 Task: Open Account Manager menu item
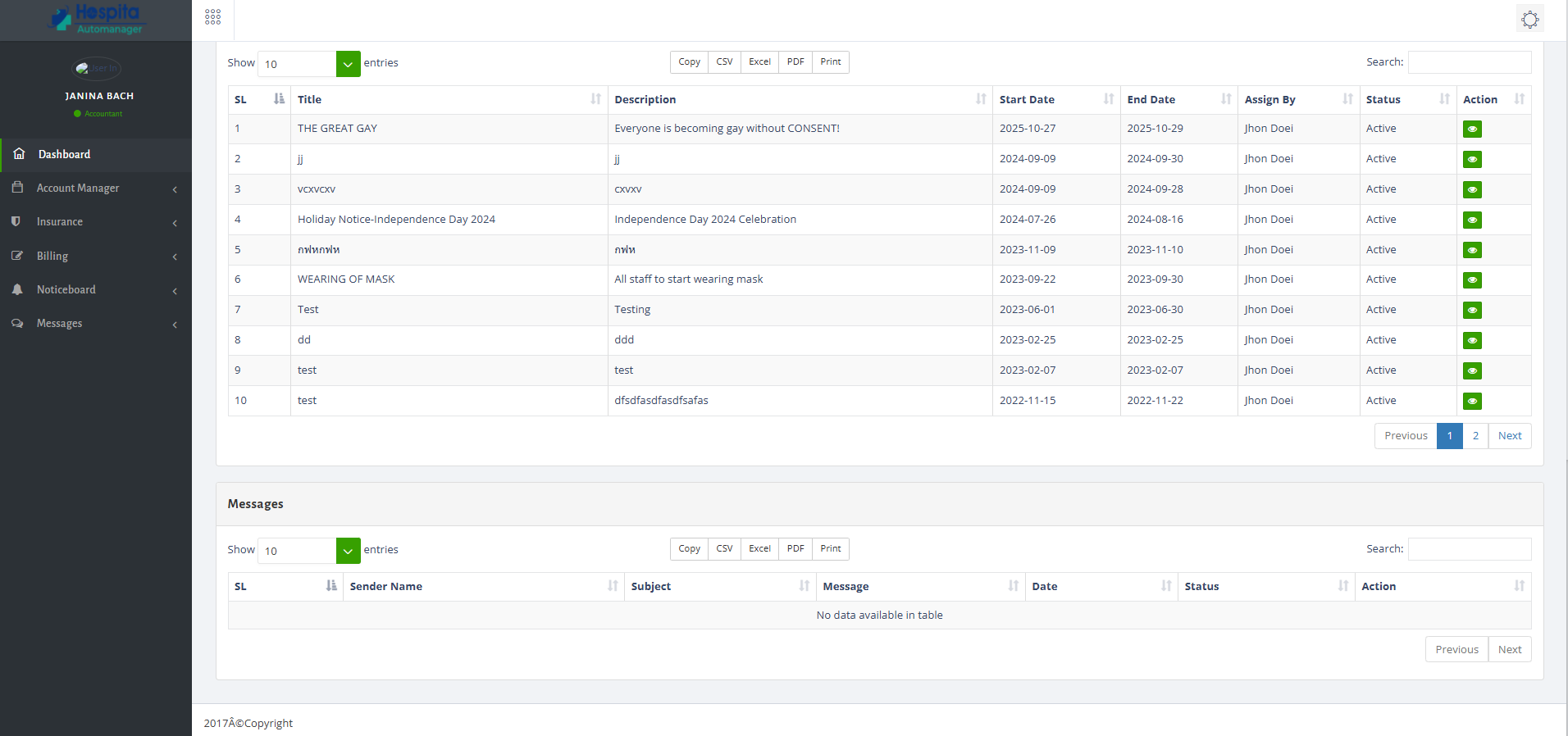click(96, 188)
